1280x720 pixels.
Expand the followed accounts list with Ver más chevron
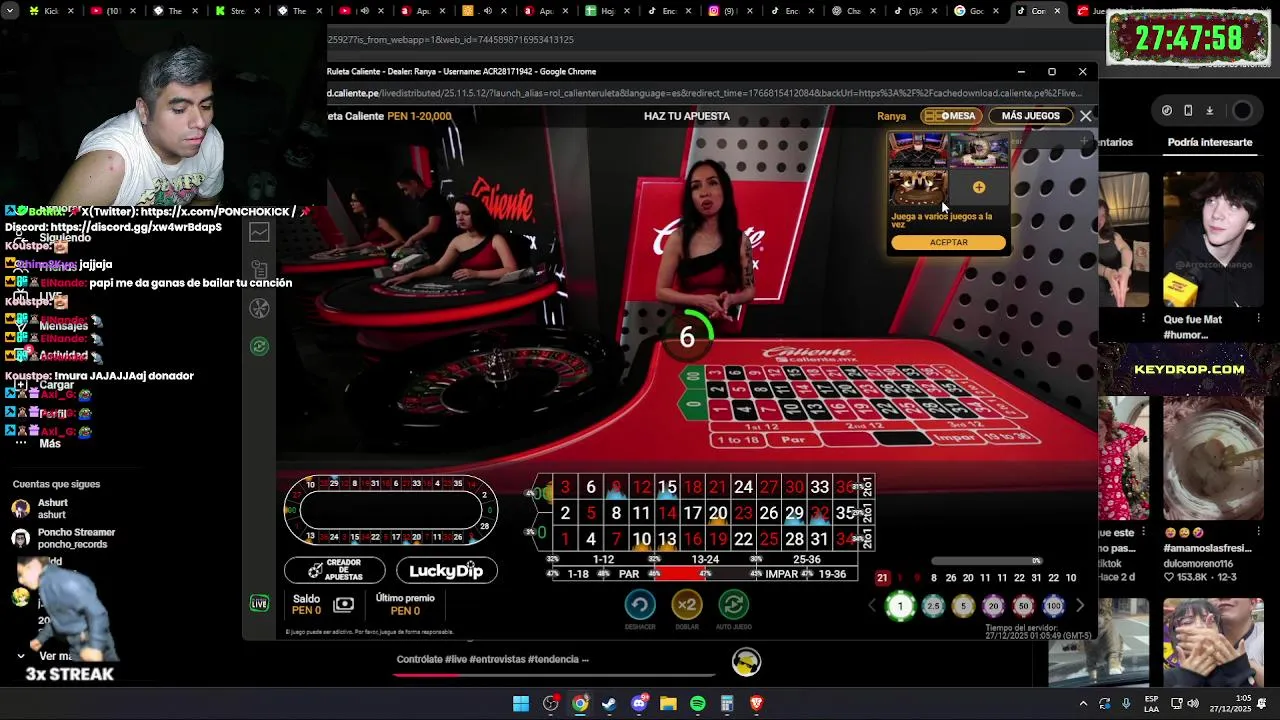tap(20, 656)
